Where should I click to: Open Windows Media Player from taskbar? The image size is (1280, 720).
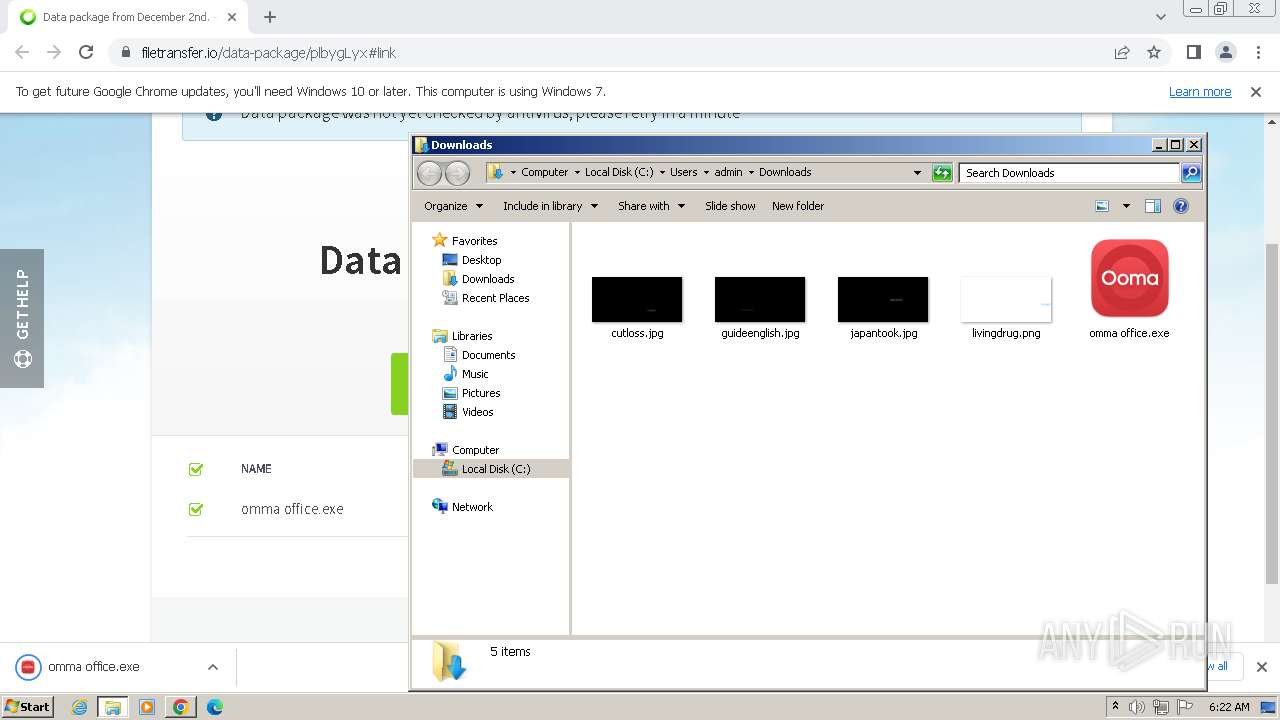147,707
